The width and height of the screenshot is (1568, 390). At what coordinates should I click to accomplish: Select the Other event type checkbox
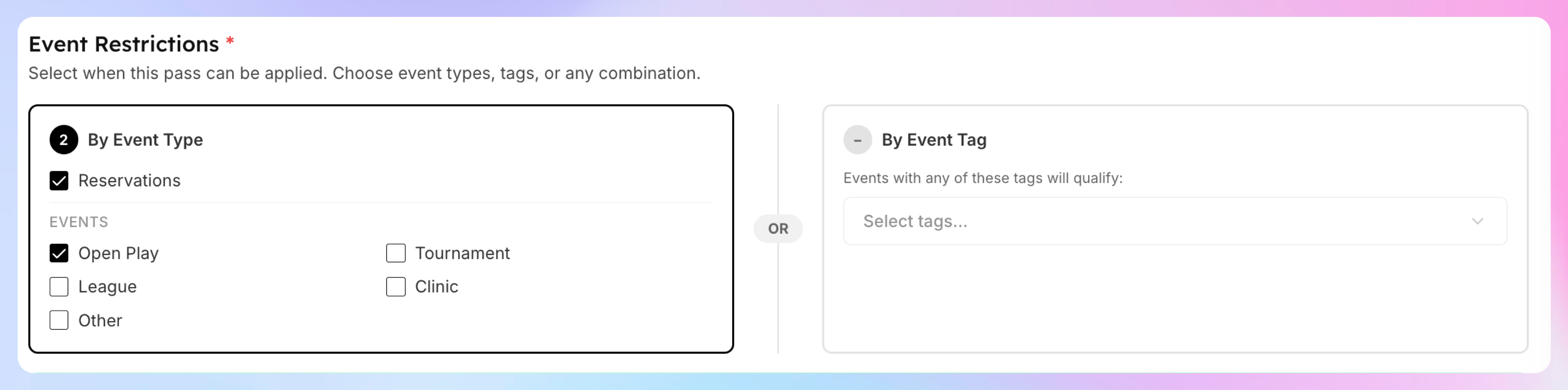(59, 320)
